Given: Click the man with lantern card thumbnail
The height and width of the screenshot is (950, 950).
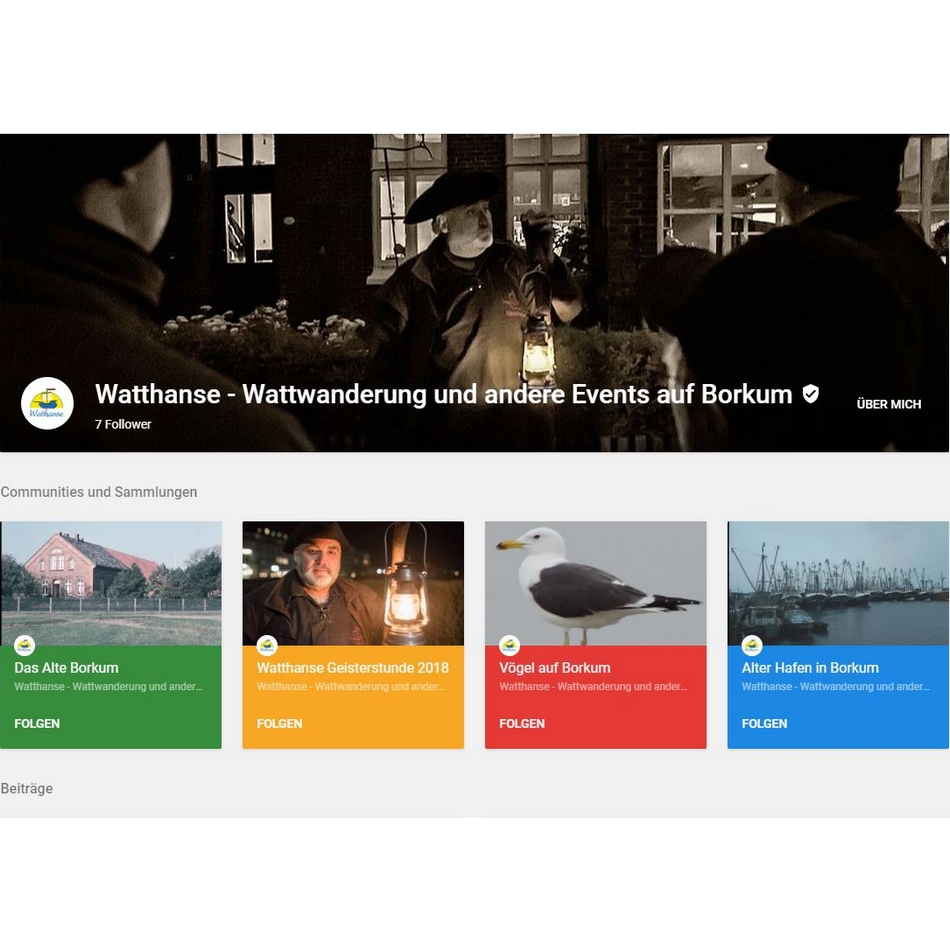Looking at the screenshot, I should coord(352,580).
